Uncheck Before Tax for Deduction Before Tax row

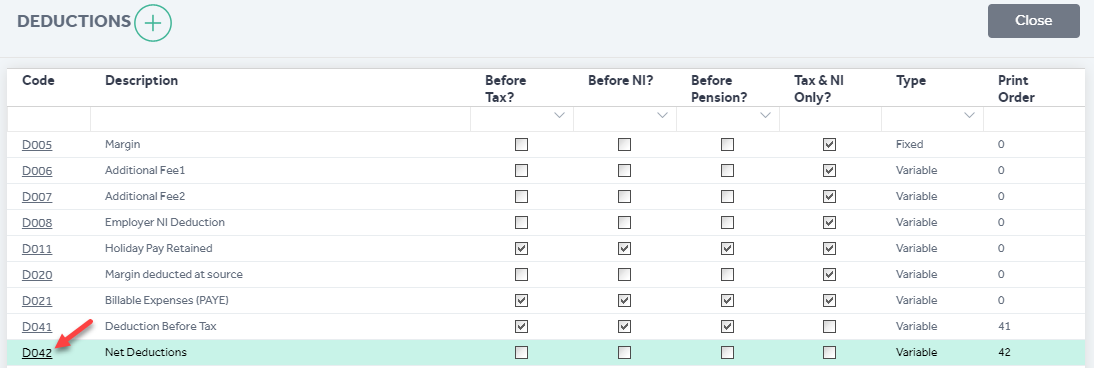(x=521, y=327)
